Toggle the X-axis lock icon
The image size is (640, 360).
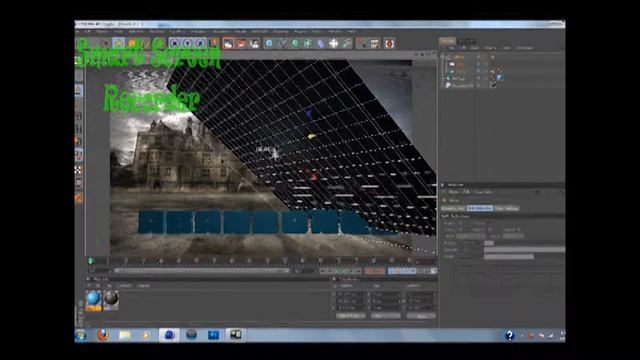[174, 43]
